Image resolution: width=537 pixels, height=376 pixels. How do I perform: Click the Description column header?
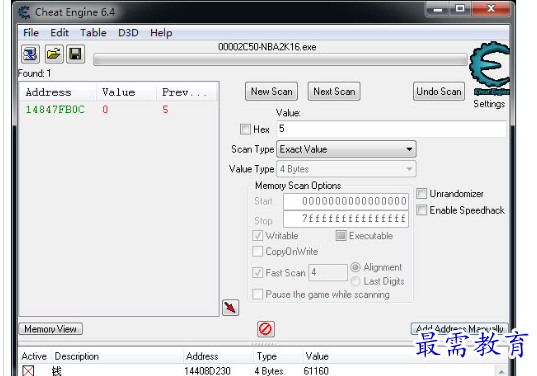(x=77, y=356)
